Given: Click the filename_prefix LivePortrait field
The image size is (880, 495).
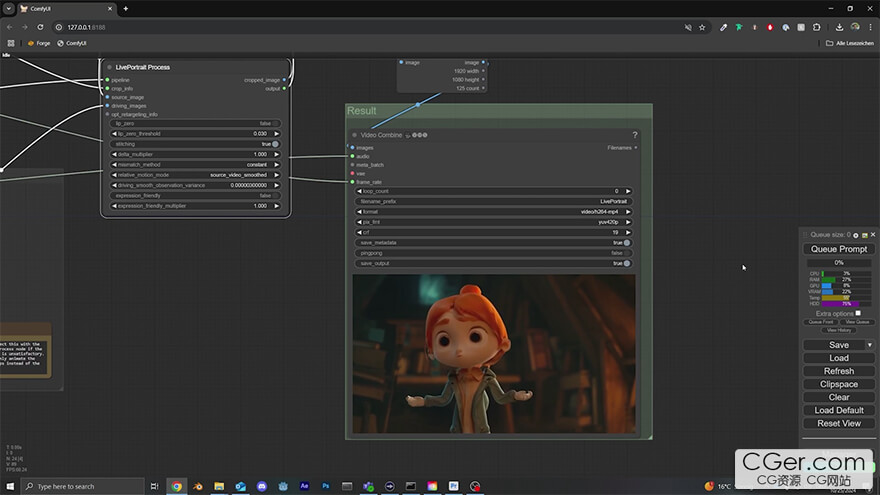Looking at the screenshot, I should 493,201.
